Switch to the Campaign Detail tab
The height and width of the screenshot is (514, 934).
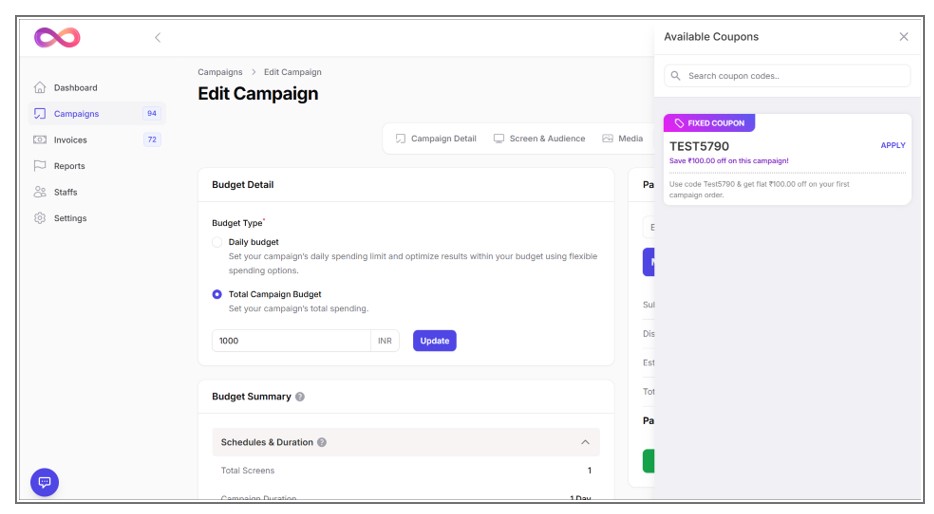click(x=436, y=139)
